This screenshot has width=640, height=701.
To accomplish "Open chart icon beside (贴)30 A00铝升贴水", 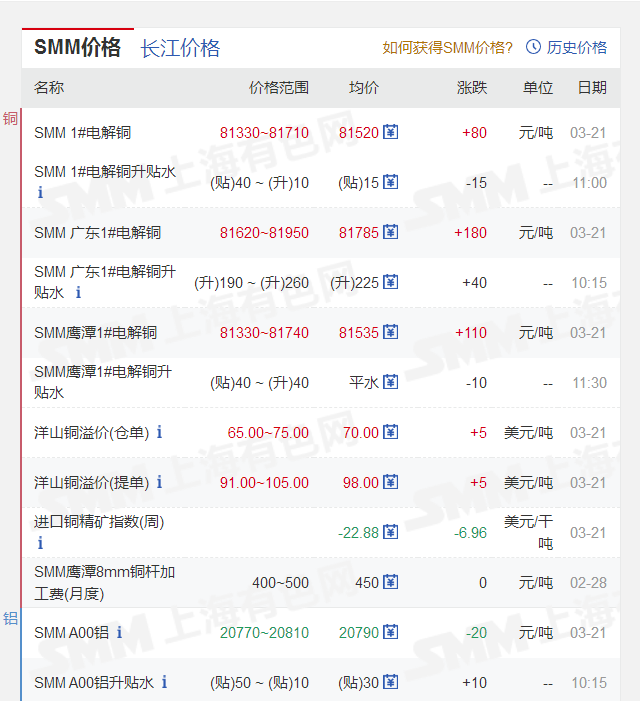I will pos(391,682).
